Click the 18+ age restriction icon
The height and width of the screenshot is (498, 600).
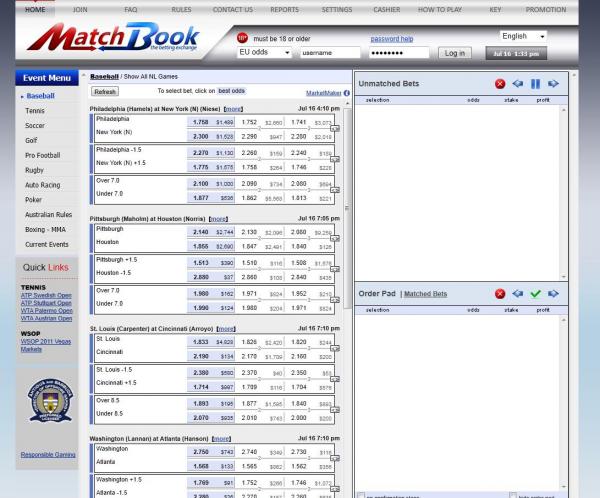pos(242,38)
